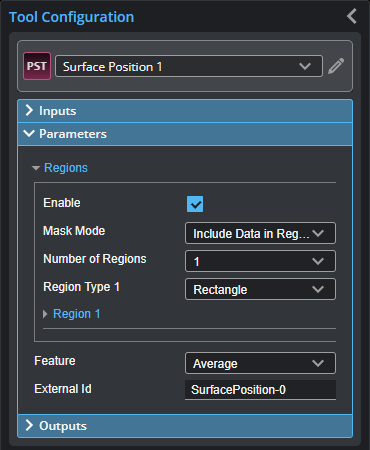Expand the Inputs section header
370x450 pixels.
click(185, 111)
